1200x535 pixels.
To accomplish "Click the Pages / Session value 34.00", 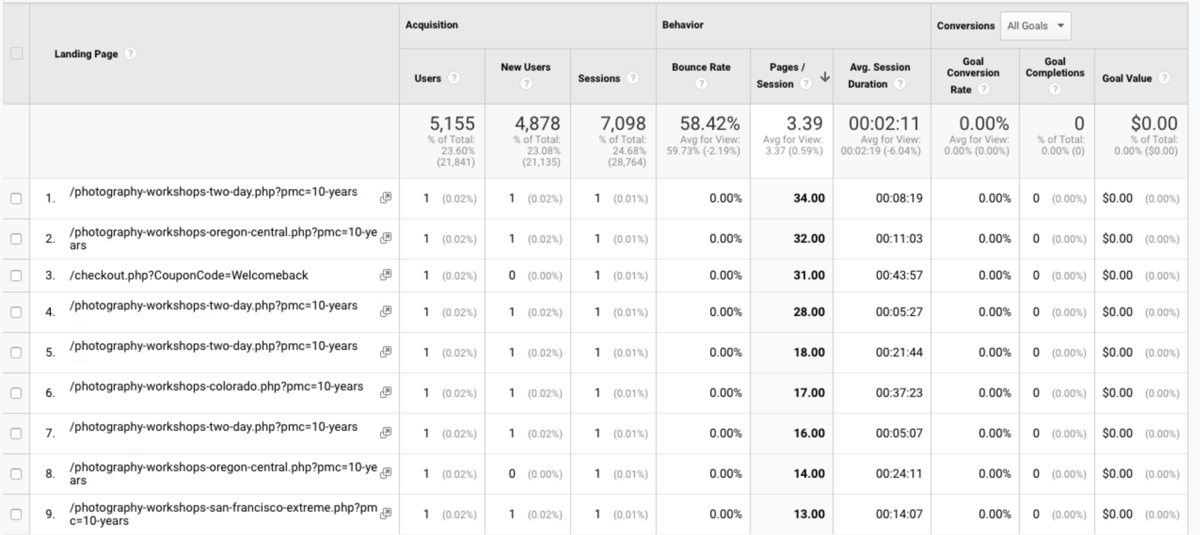I will 809,198.
